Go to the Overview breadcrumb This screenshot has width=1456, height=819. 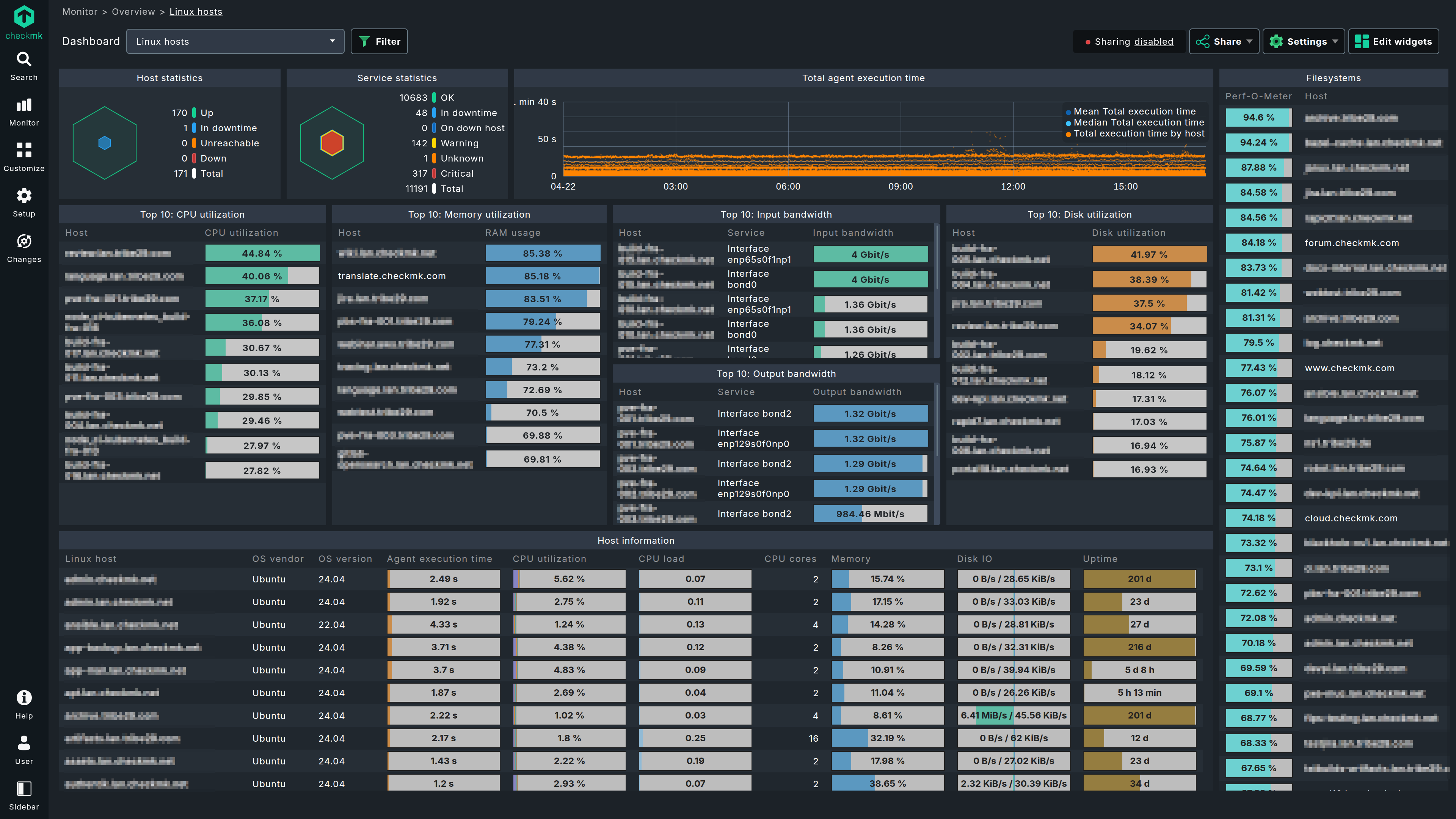click(133, 11)
